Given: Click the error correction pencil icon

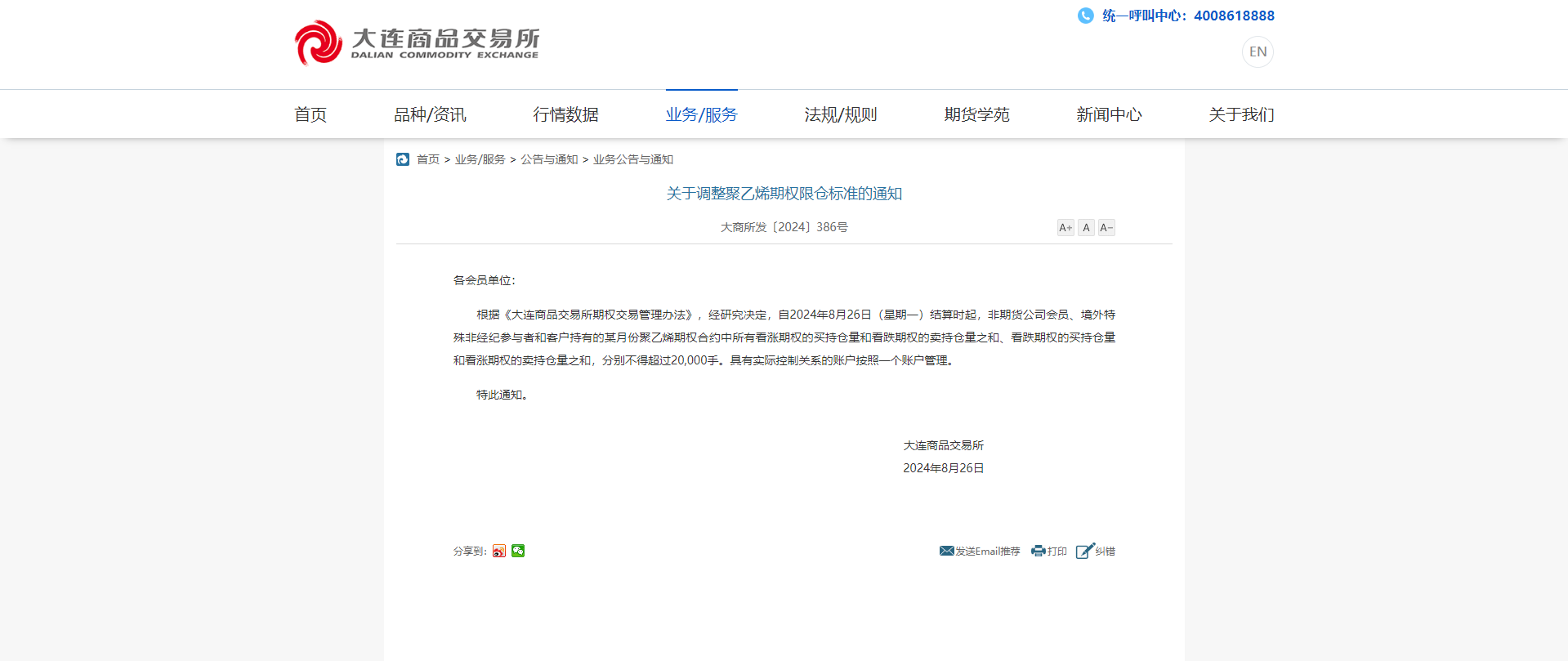Looking at the screenshot, I should (x=1084, y=551).
